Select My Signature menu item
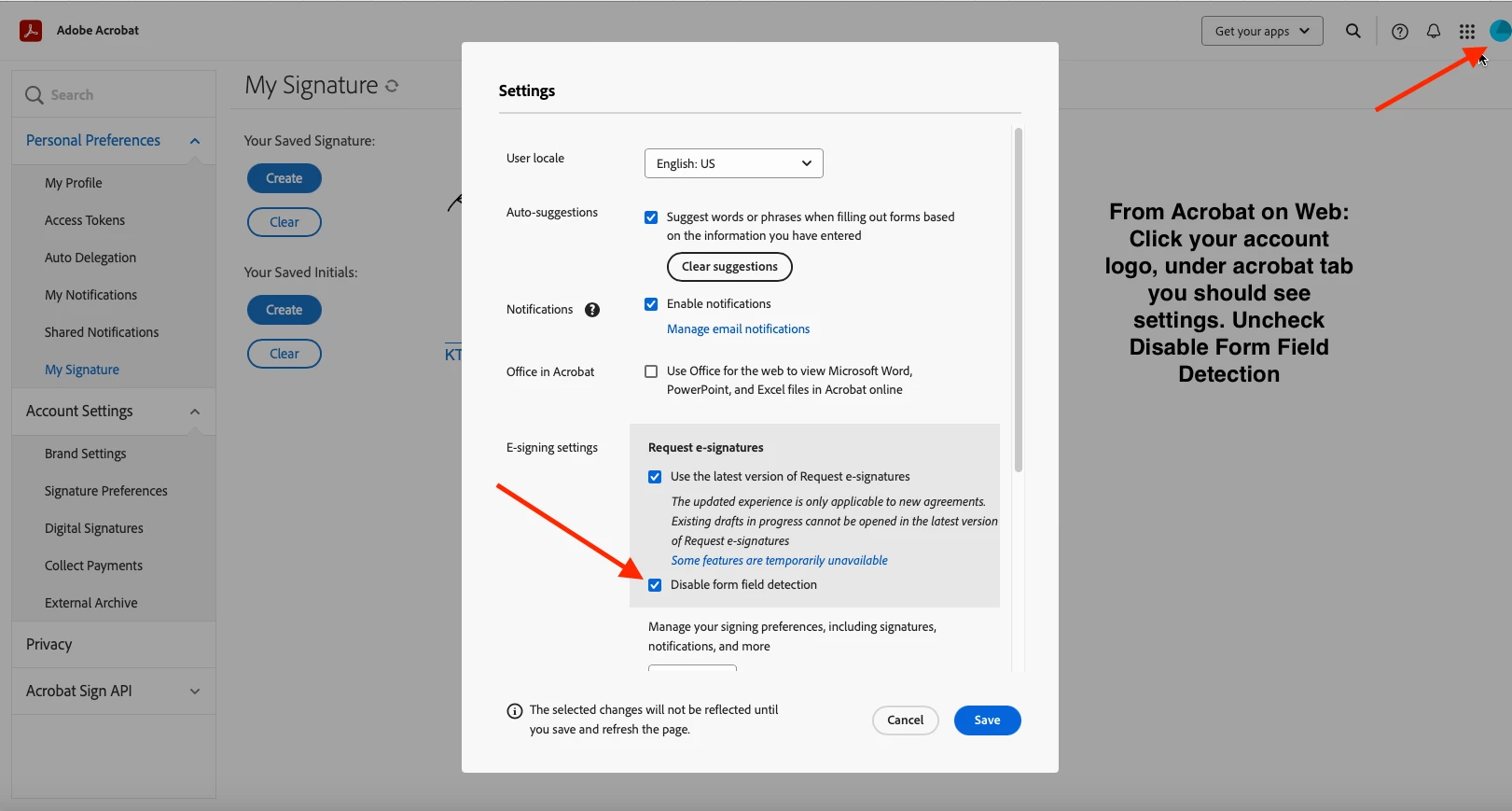 82,370
